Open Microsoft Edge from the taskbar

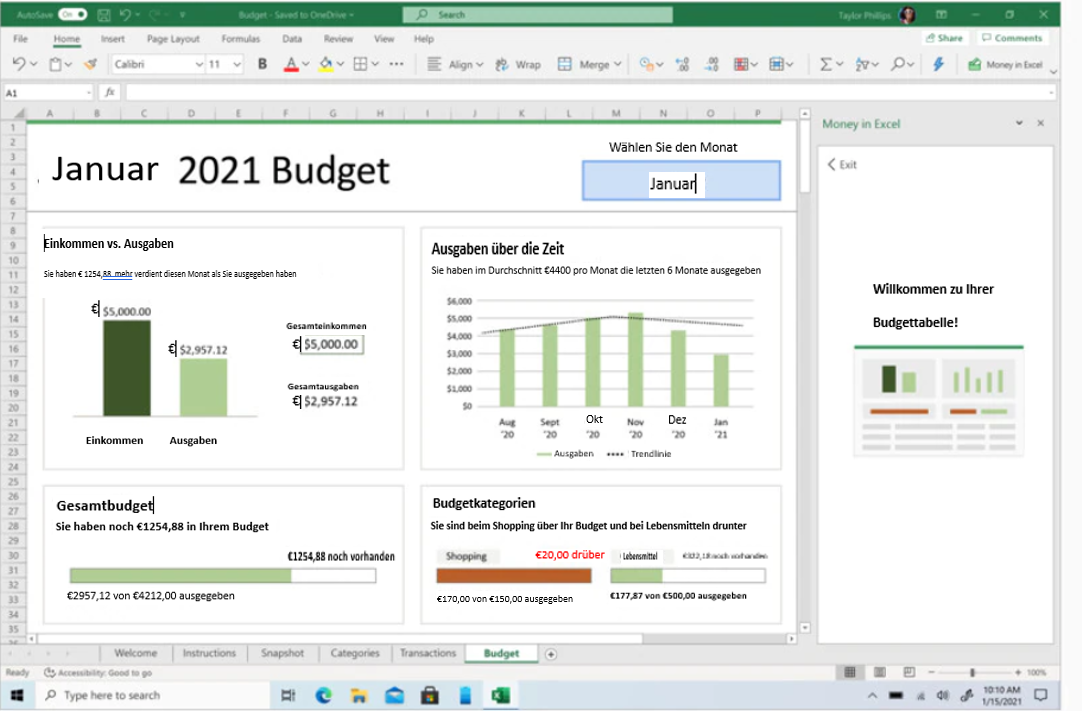pyautogui.click(x=324, y=695)
